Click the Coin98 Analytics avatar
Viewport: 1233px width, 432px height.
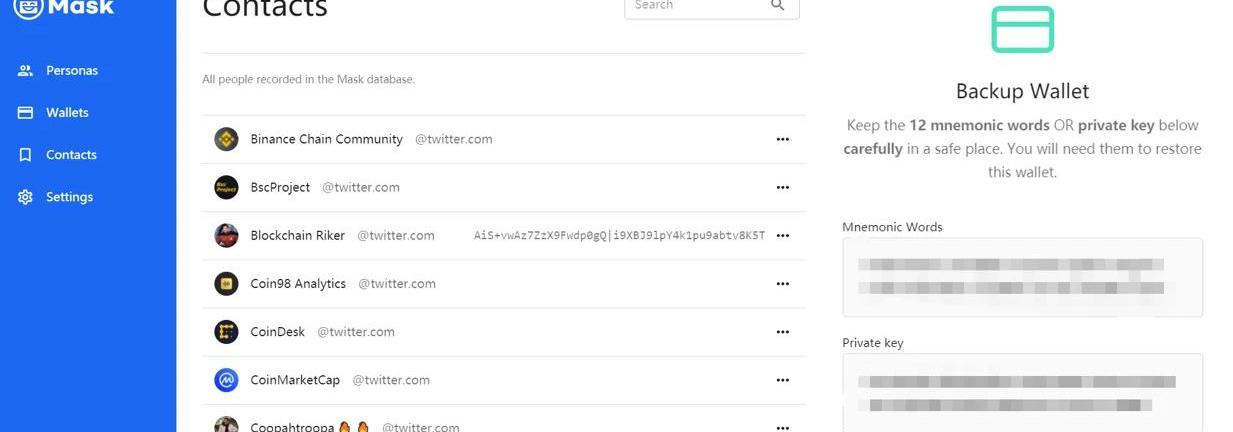coord(226,284)
